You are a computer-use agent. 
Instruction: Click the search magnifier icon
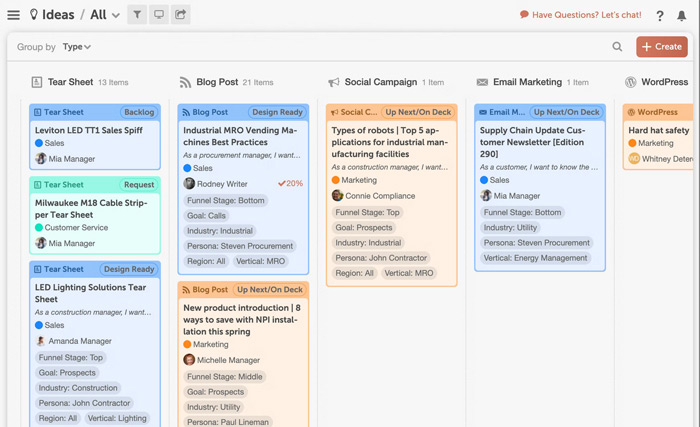tap(617, 47)
